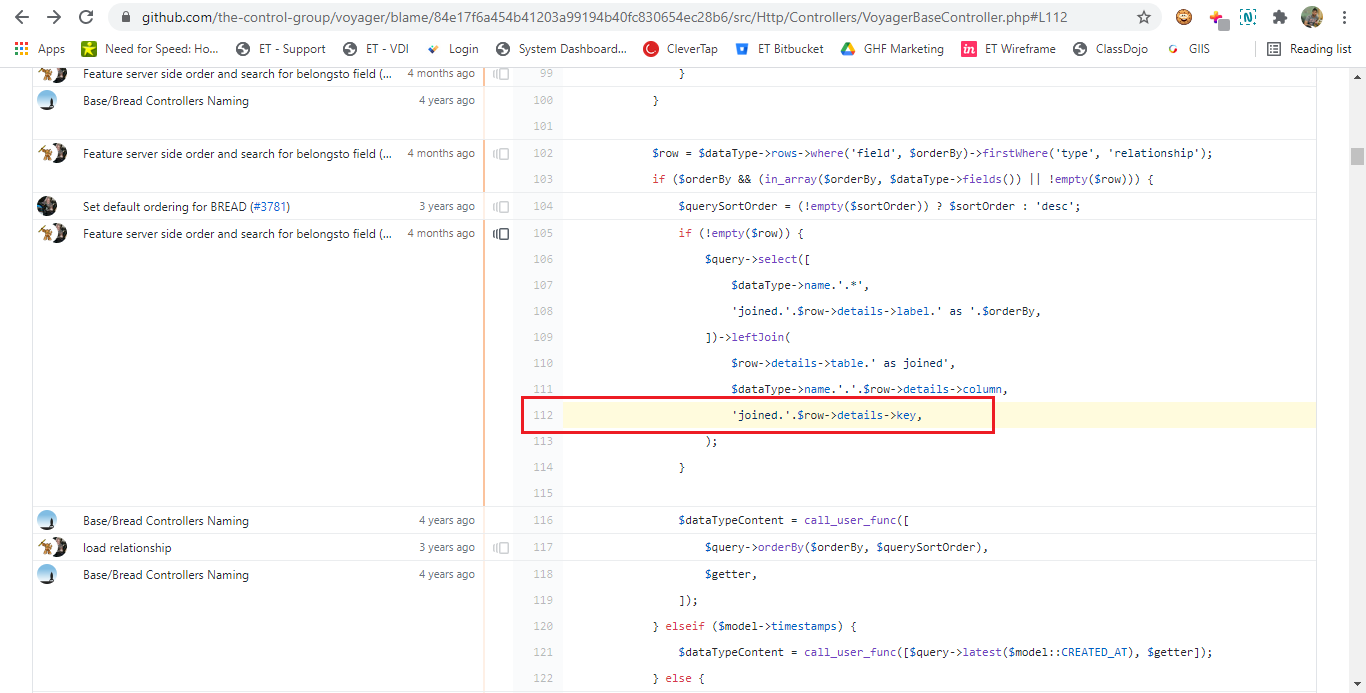Open 'Set default ordering for BREAD' commit
1366x693 pixels.
click(x=164, y=207)
